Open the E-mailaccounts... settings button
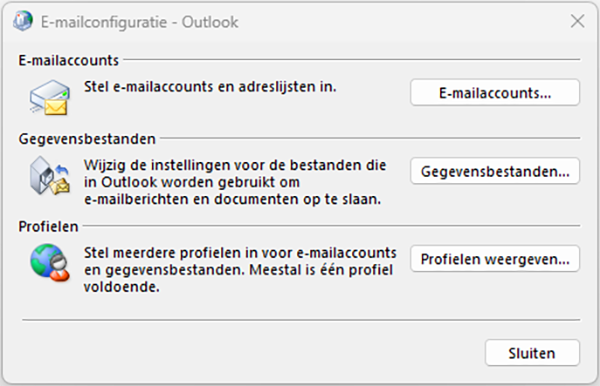 tap(495, 93)
